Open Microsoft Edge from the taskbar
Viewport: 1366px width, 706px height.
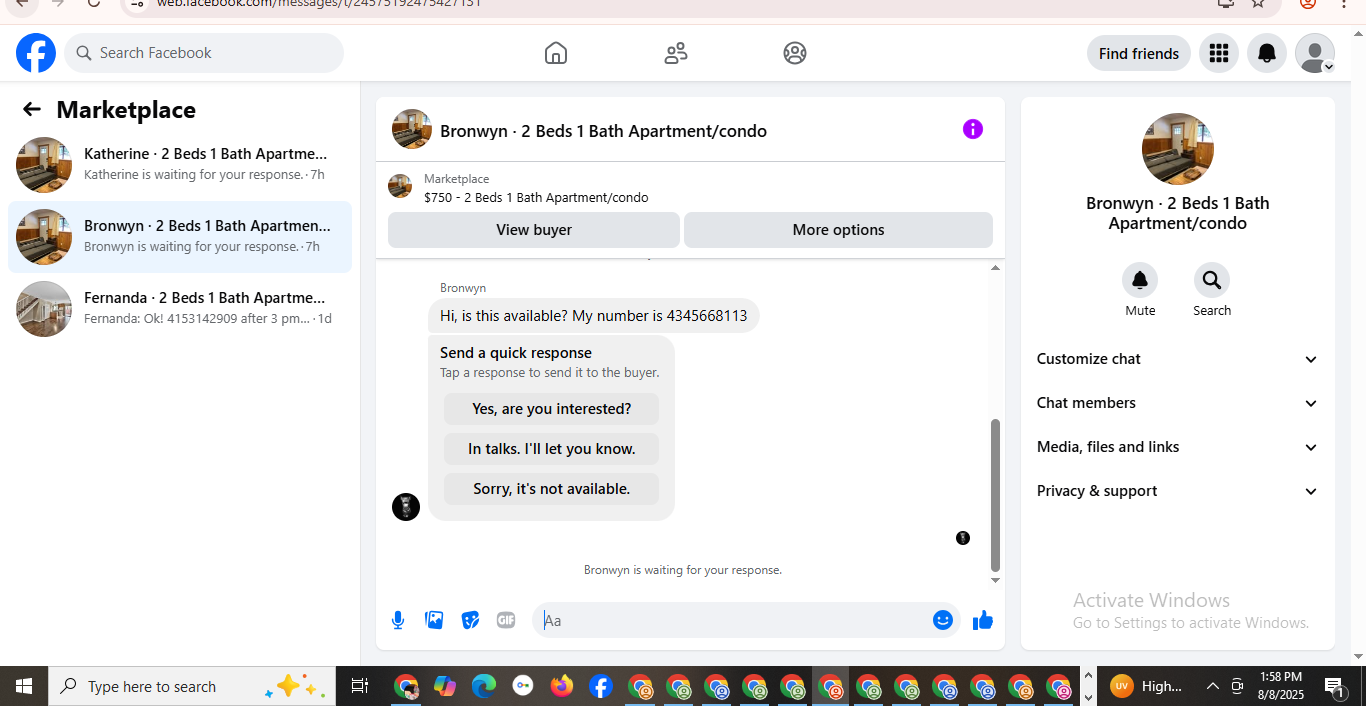[x=484, y=686]
